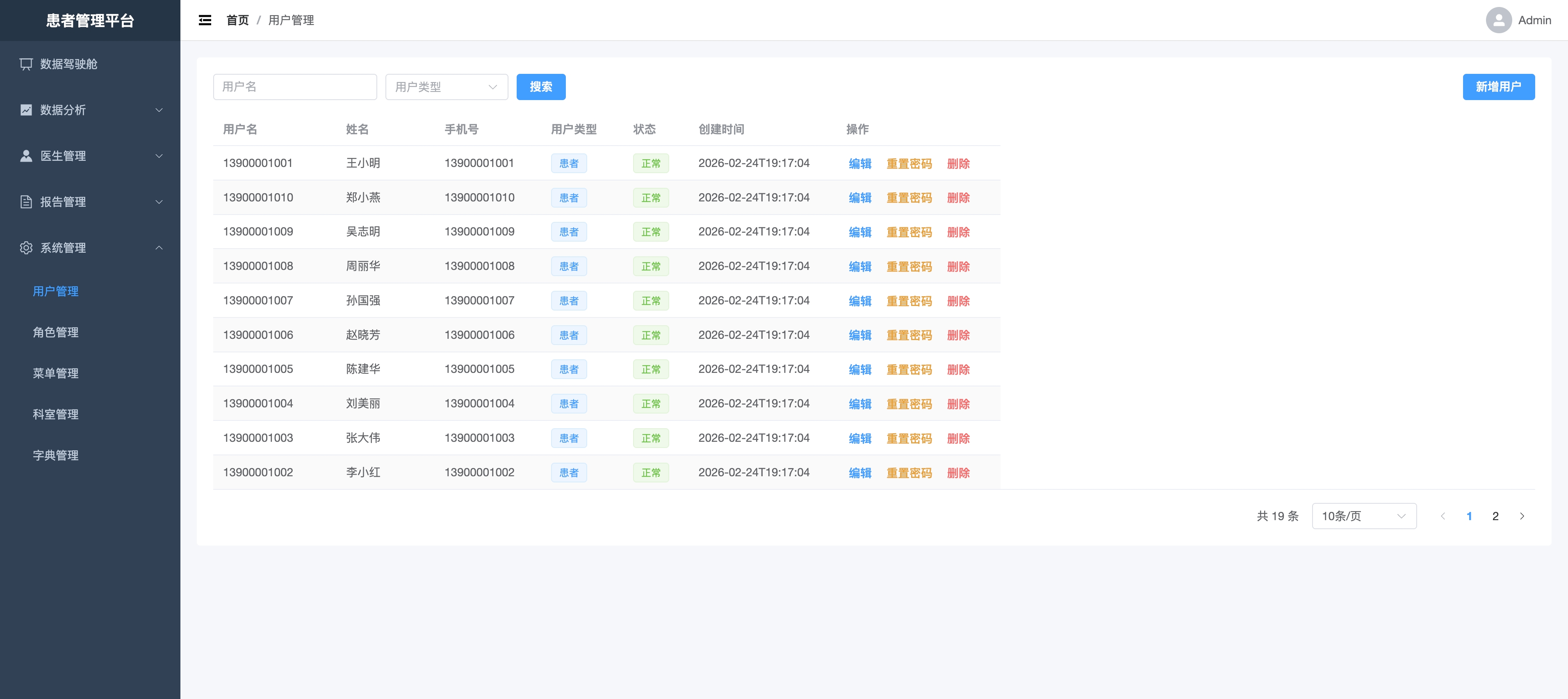Select 用户管理 in sidebar
Screen dimensions: 1568x699
(55, 291)
